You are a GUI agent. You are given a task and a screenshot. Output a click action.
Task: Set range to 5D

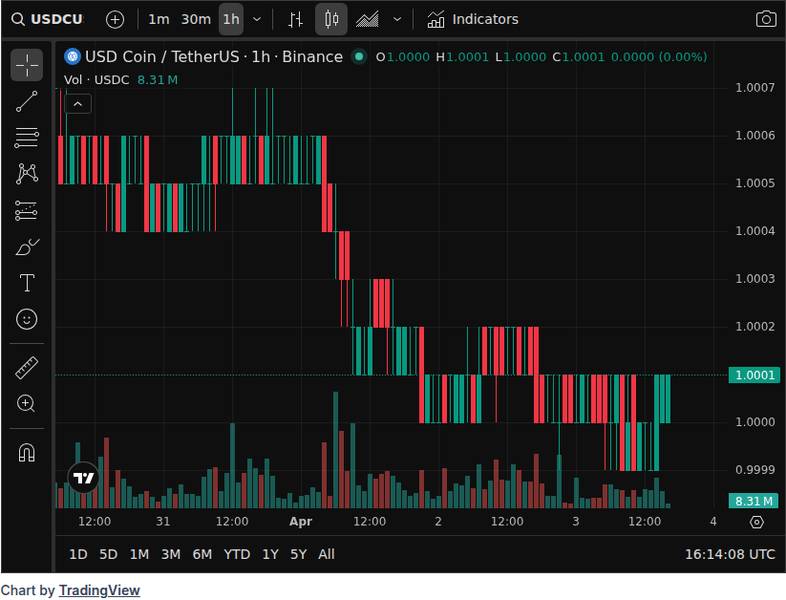(x=108, y=554)
